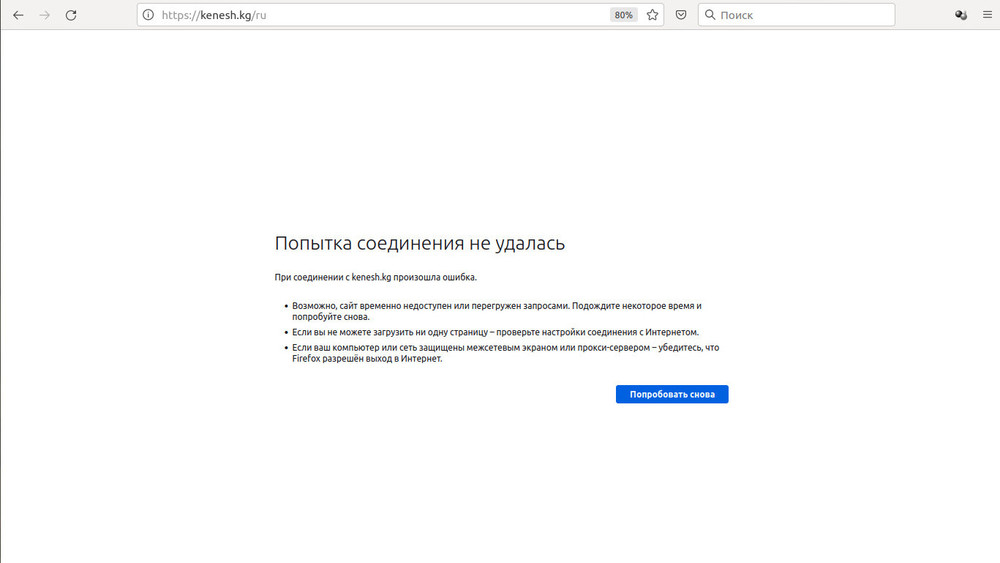Image resolution: width=1000 pixels, height=563 pixels.
Task: Save the page to Pocket
Action: point(681,15)
